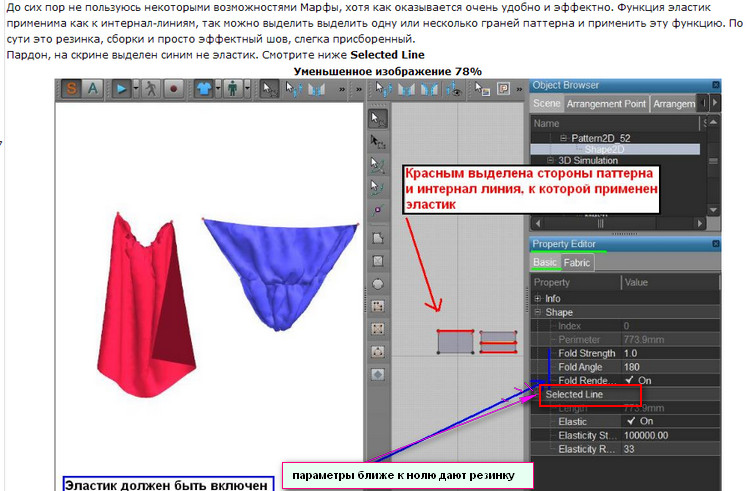Viewport: 750px width, 491px height.
Task: Click the orange S mode button
Action: [x=72, y=89]
